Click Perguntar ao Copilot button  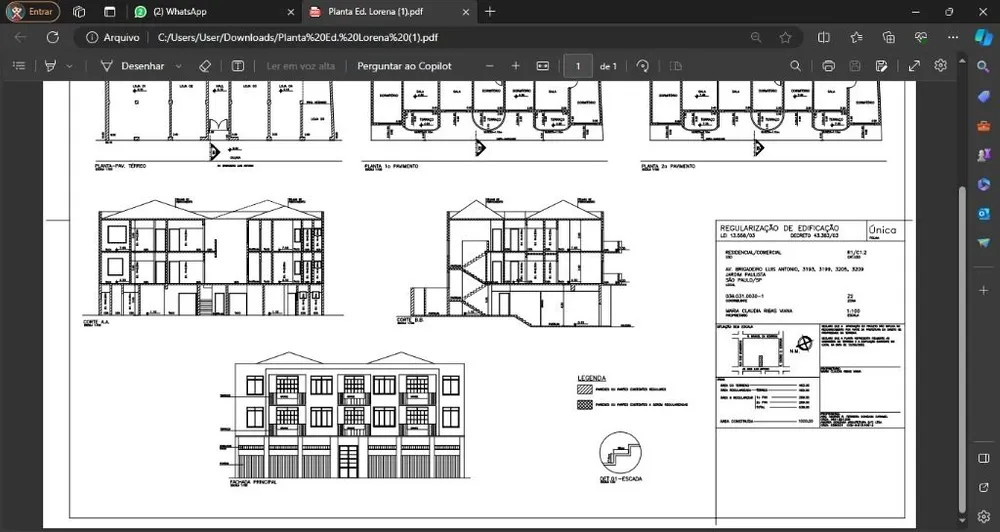pyautogui.click(x=404, y=66)
